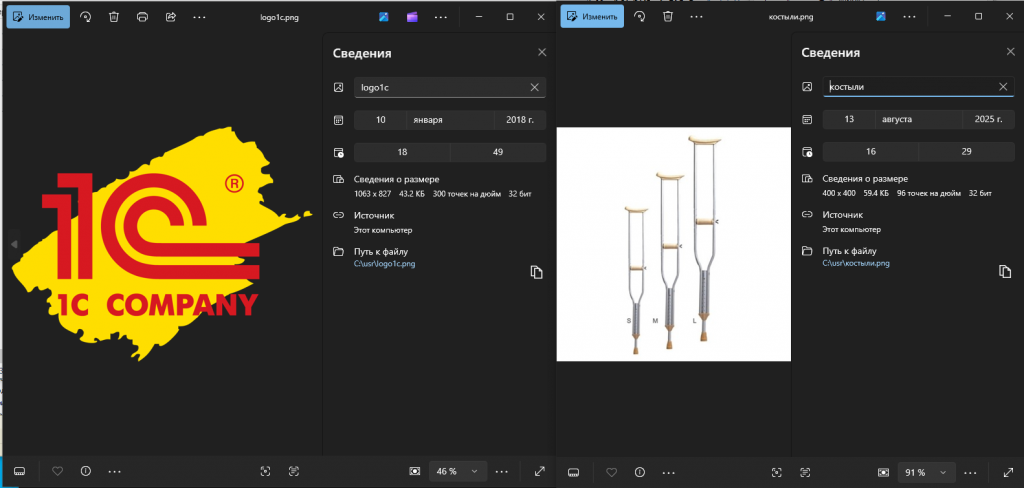This screenshot has height=488, width=1024.
Task: Fit logo1c.png image to window
Action: (415, 471)
